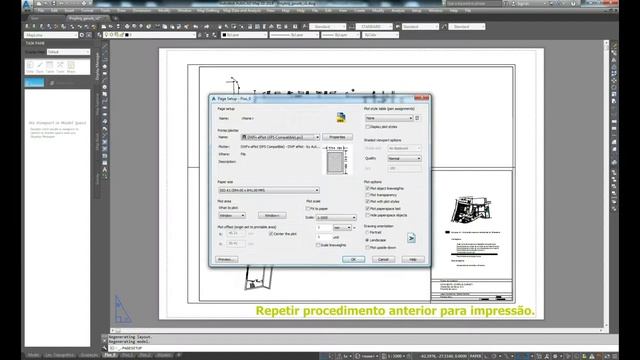Enable Display plot styles checkbox
Screen dimensions: 640x360
pos(367,127)
